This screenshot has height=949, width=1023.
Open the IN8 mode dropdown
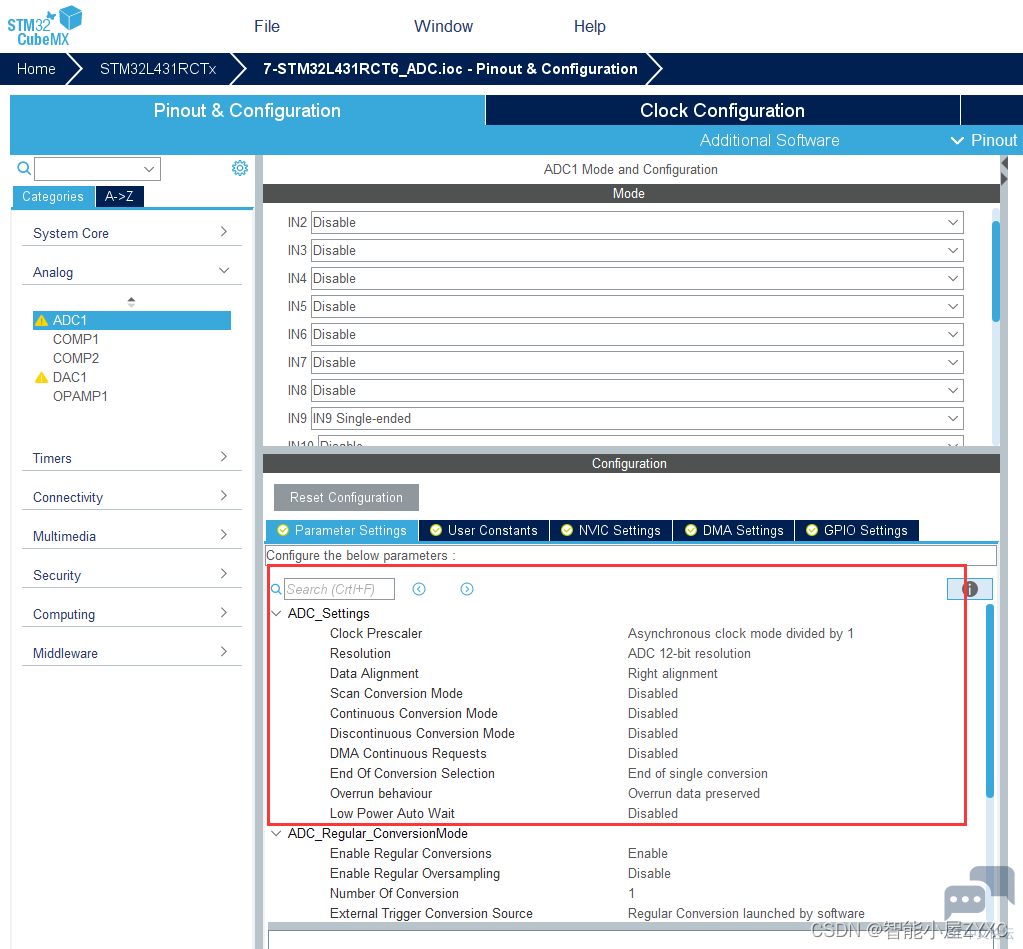[637, 391]
